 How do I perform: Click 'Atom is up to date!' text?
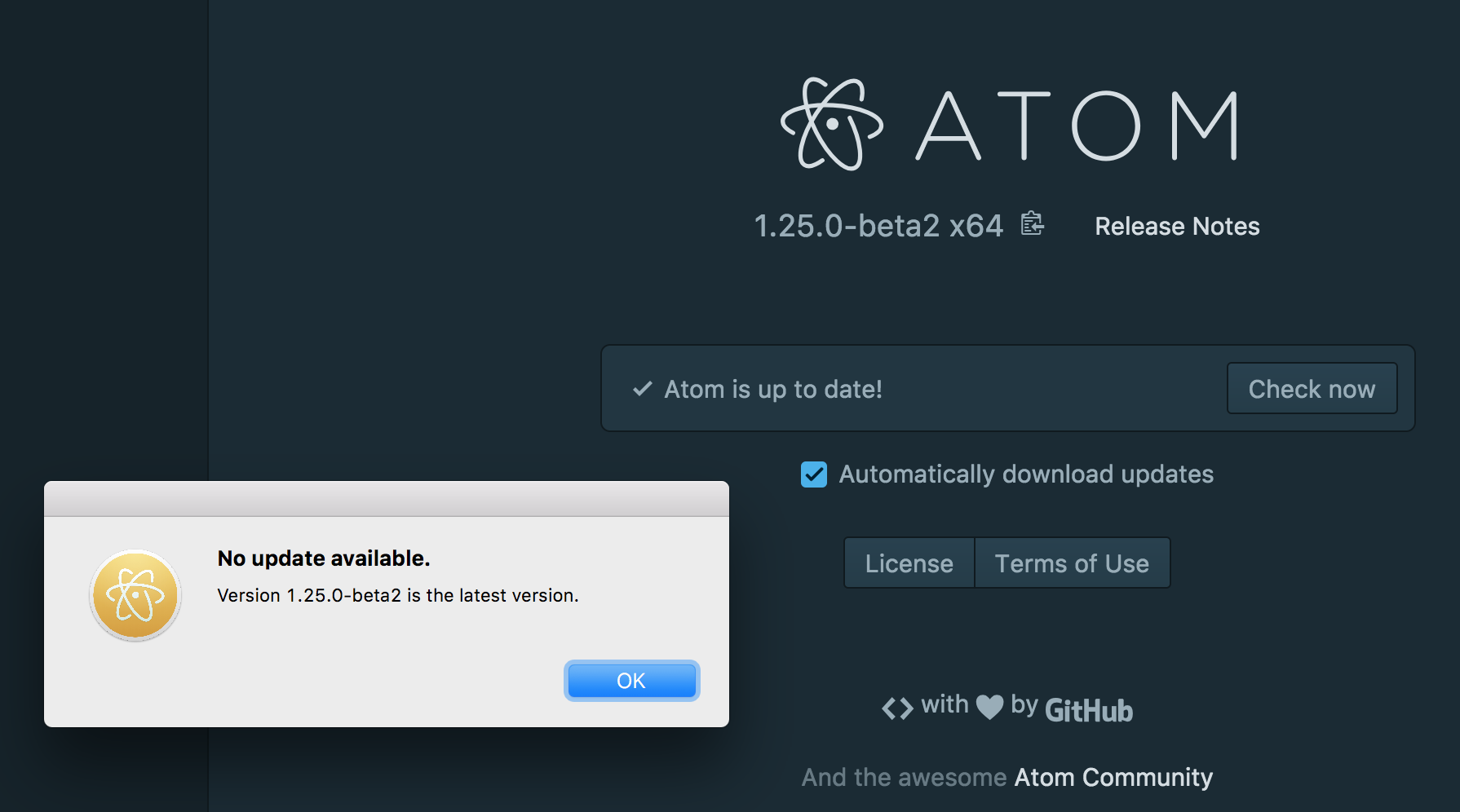pos(773,390)
